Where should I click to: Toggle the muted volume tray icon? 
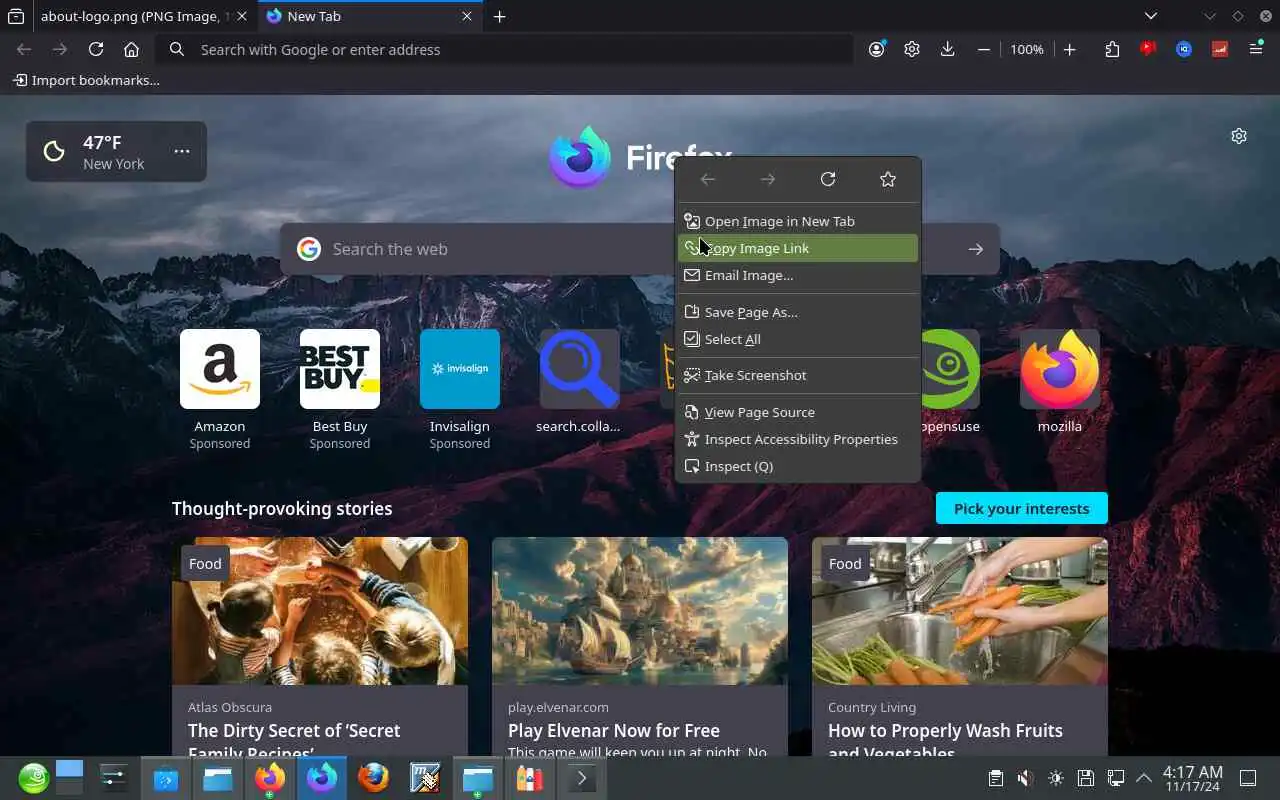pyautogui.click(x=1025, y=778)
